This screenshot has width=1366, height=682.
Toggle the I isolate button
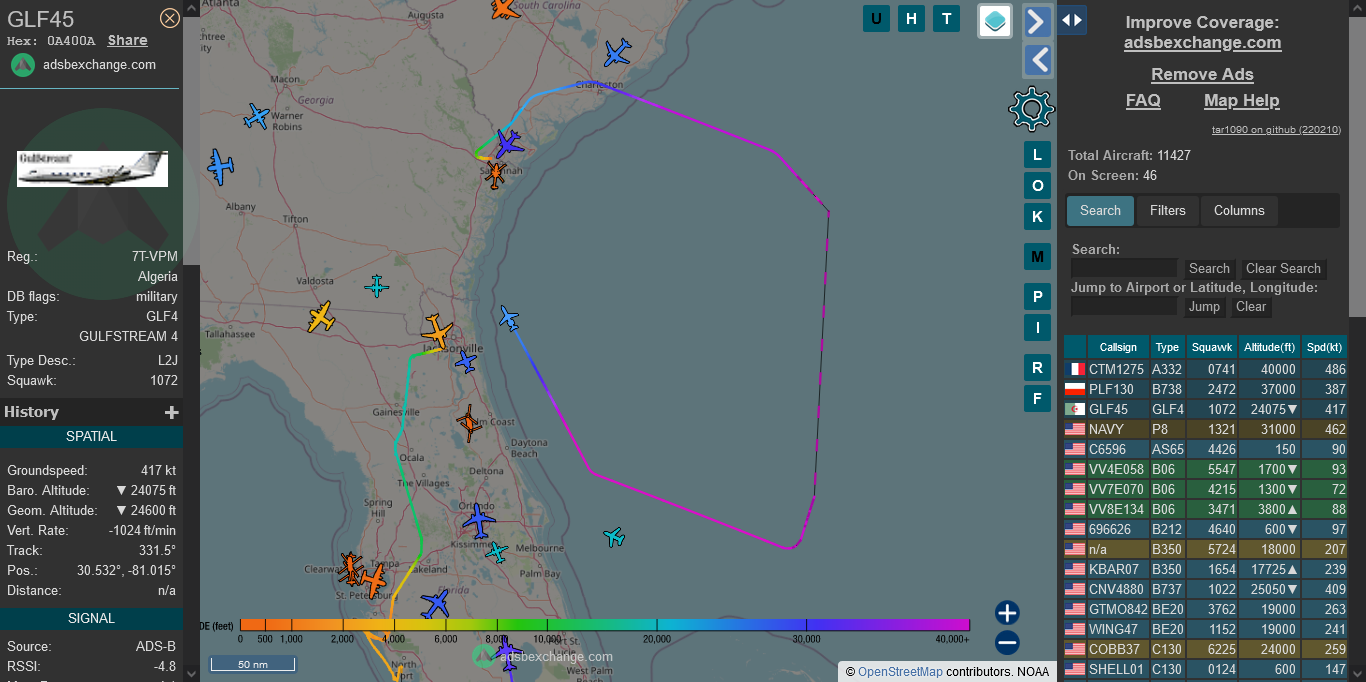pyautogui.click(x=1037, y=328)
